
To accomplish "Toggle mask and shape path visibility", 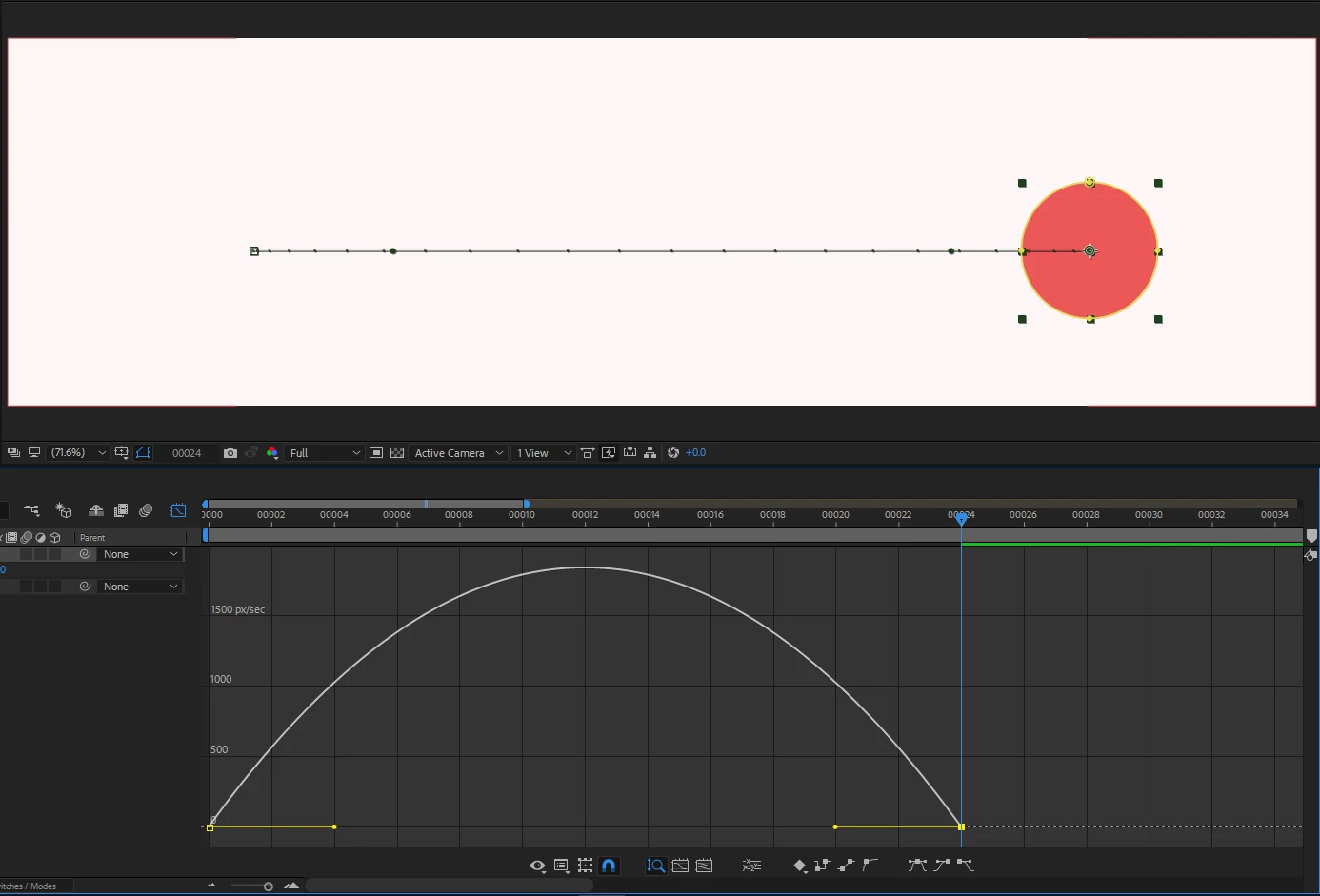I will [x=144, y=452].
